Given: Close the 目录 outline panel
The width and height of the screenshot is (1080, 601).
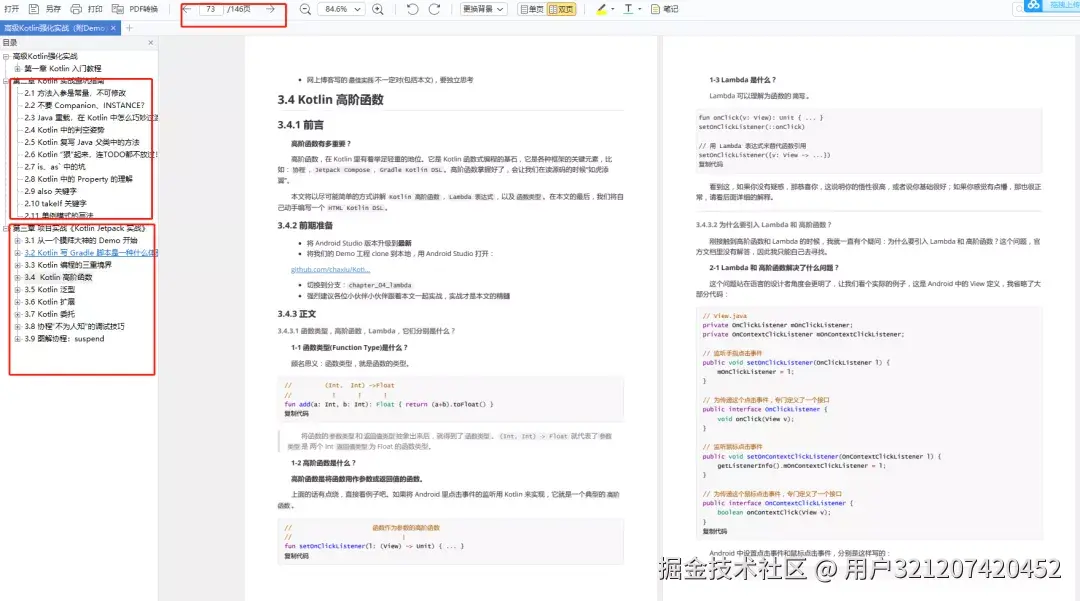Looking at the screenshot, I should coord(151,43).
